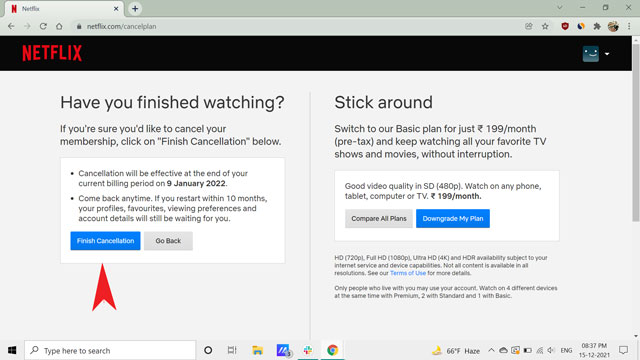Share this page icon in address bar

529,26
